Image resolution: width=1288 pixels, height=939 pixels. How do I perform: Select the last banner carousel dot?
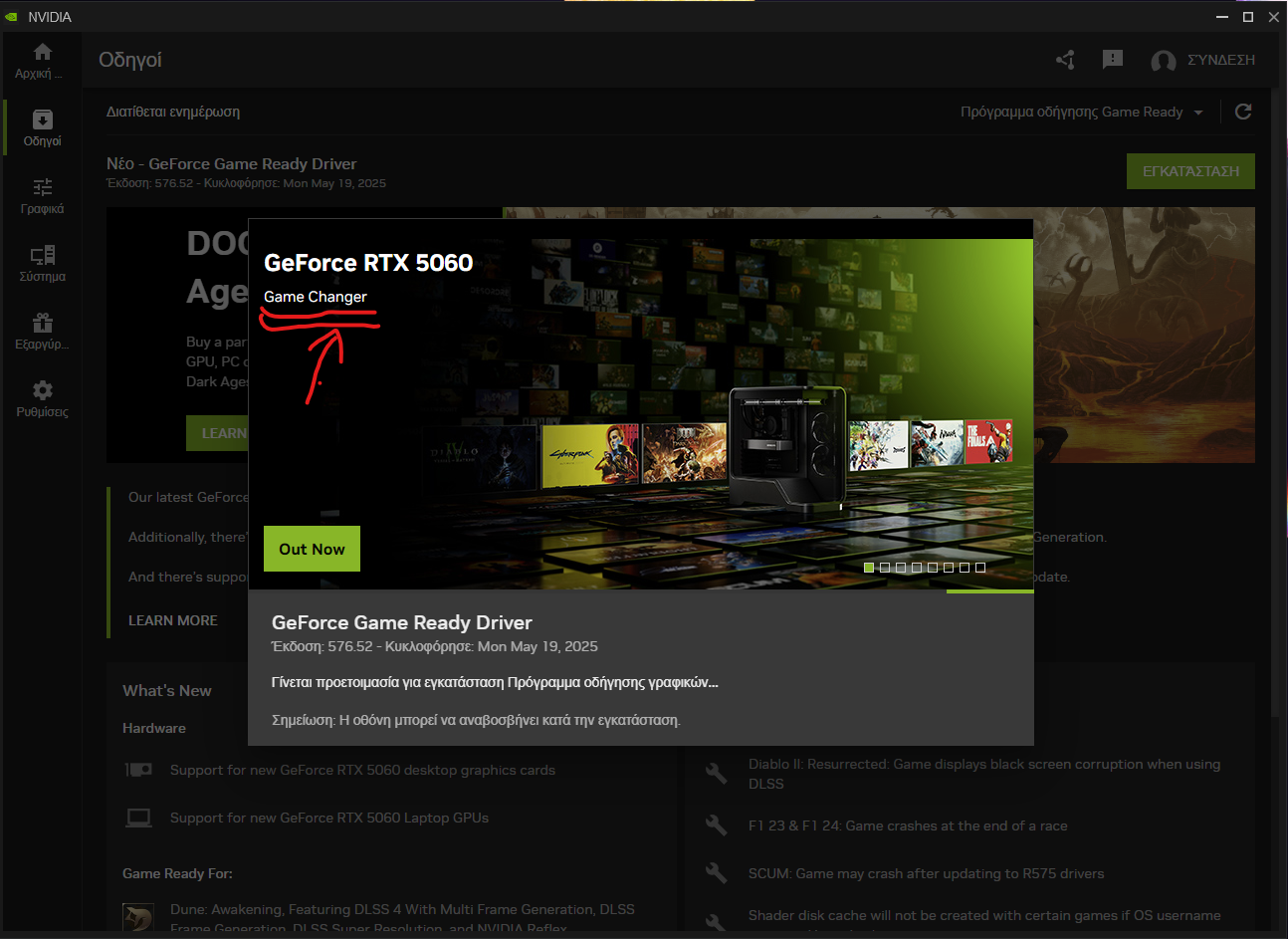[980, 568]
